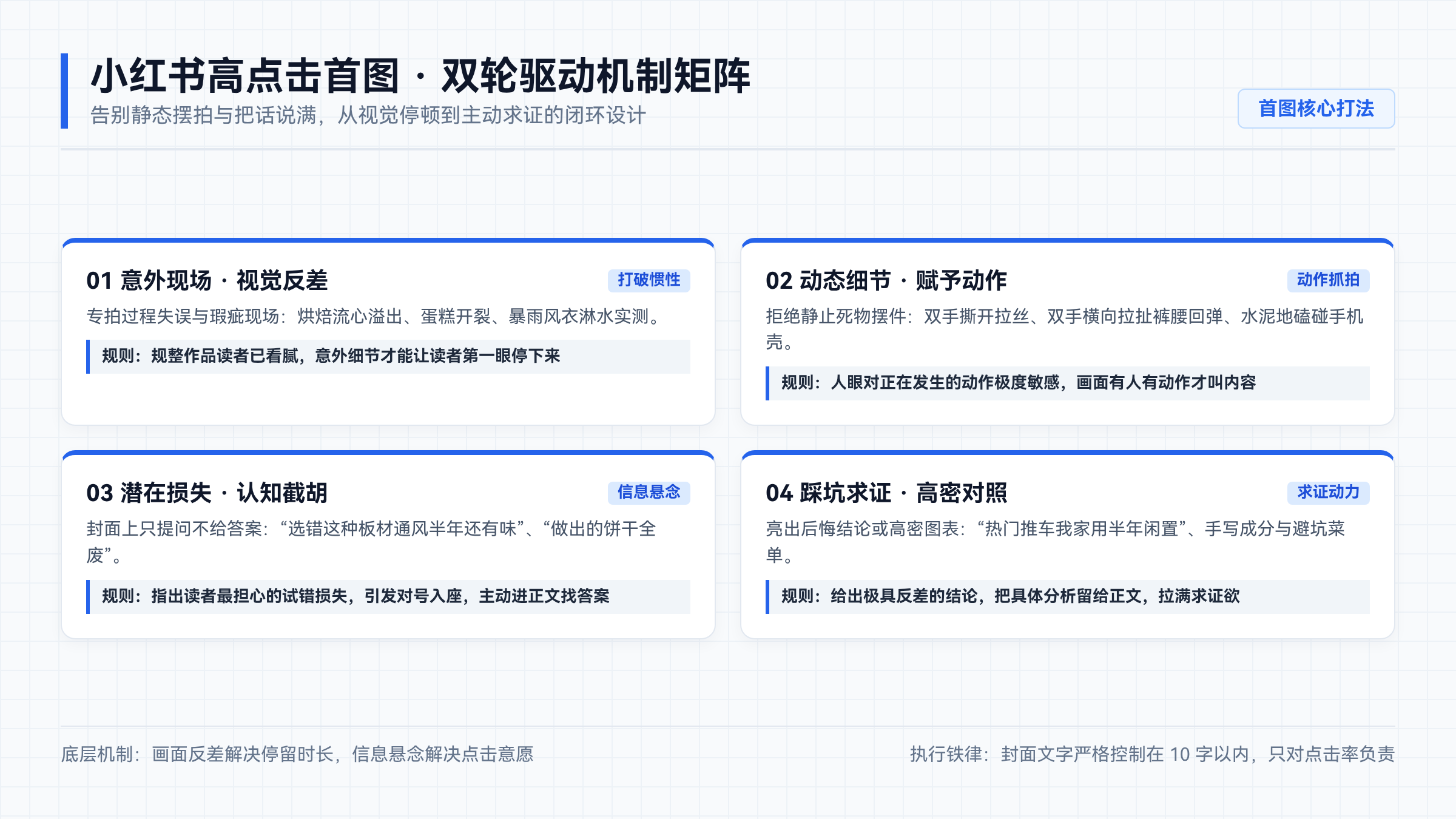Click the 打破惯性 tag

pyautogui.click(x=649, y=280)
